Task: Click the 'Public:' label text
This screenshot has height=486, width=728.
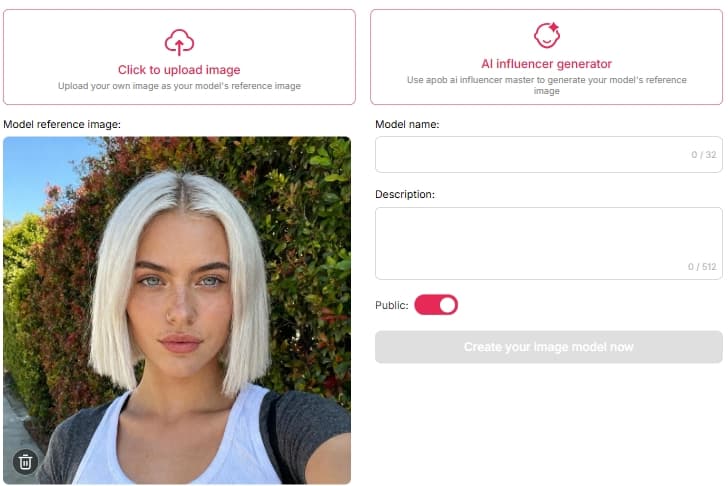Action: [x=392, y=305]
